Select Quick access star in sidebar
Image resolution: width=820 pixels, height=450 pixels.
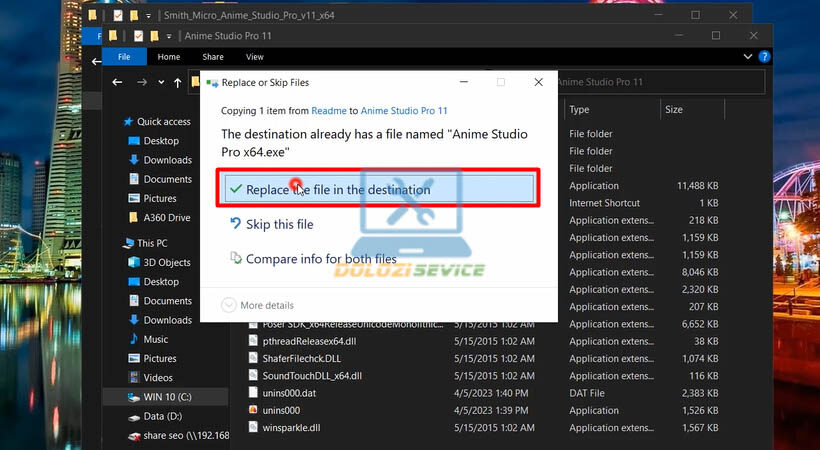click(128, 121)
